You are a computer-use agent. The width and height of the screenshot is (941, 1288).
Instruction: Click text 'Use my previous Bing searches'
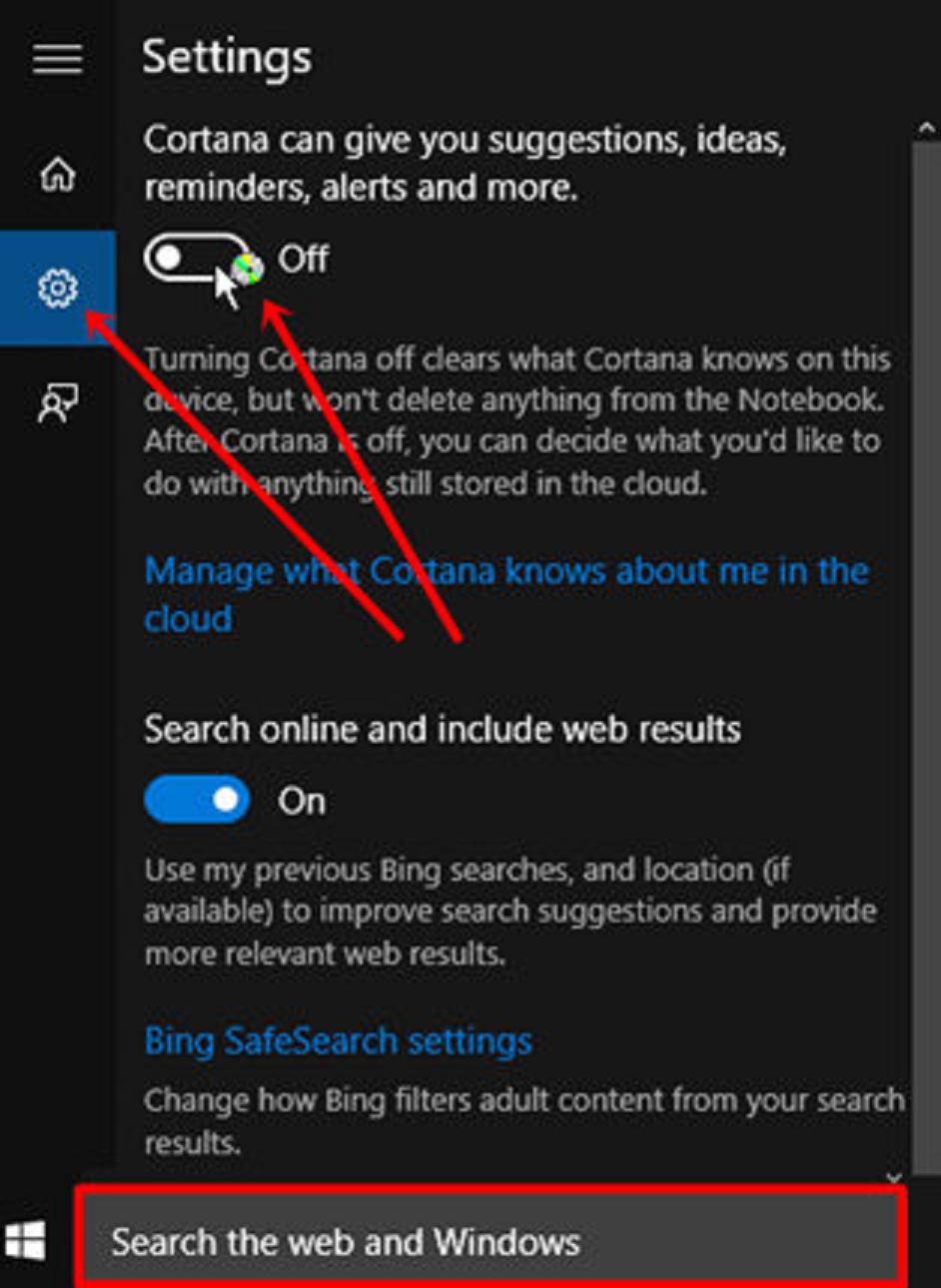coord(359,870)
